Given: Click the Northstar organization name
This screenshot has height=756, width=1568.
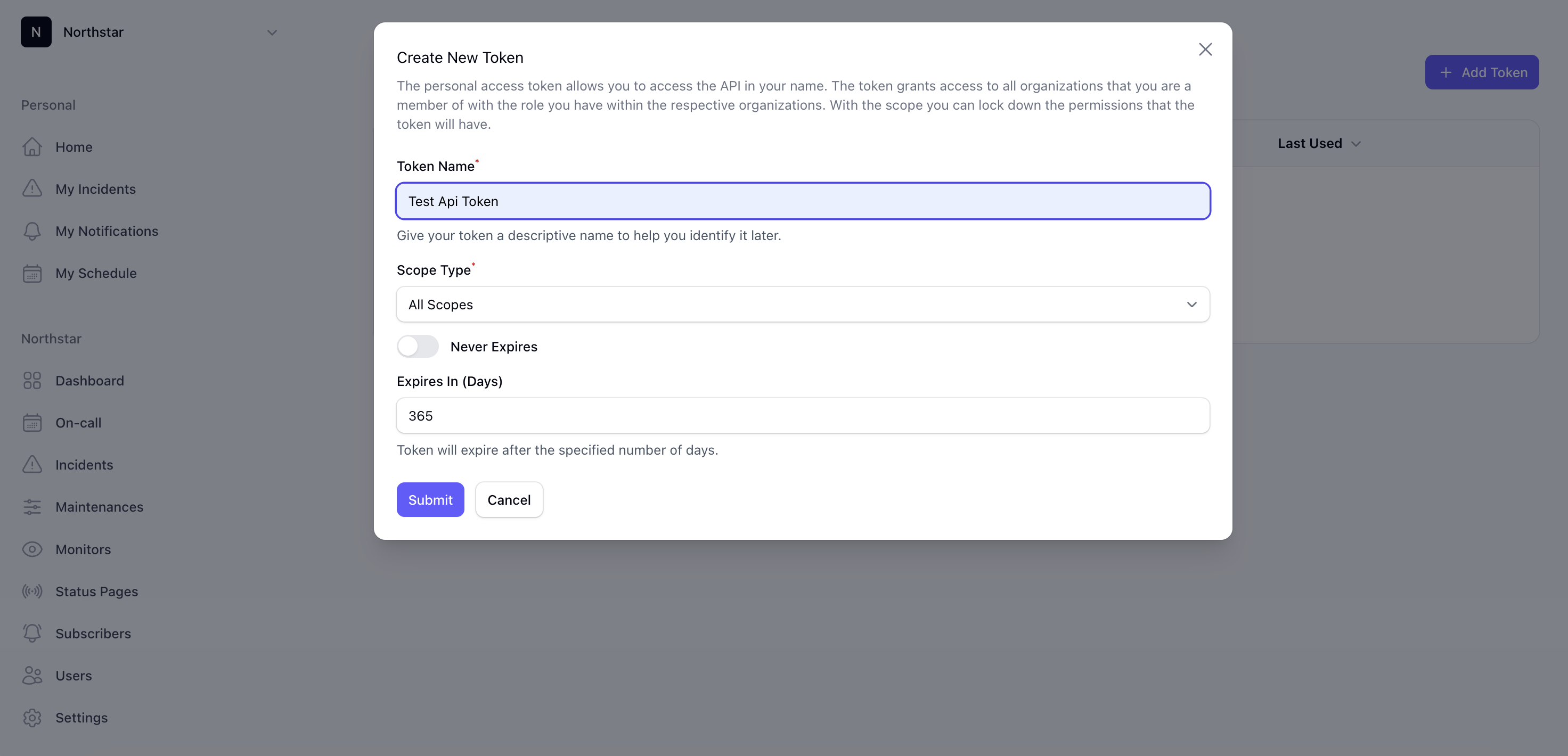Looking at the screenshot, I should 93,32.
